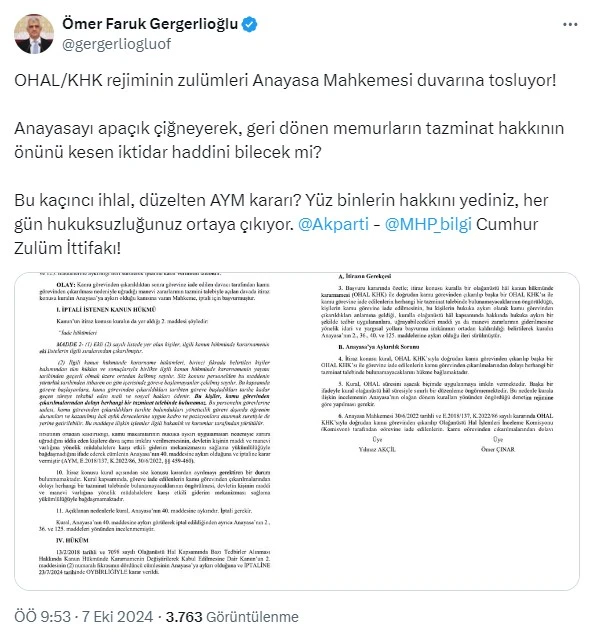590x634 pixels.
Task: Open the @gergerliogluof handle link
Action: coord(116,44)
